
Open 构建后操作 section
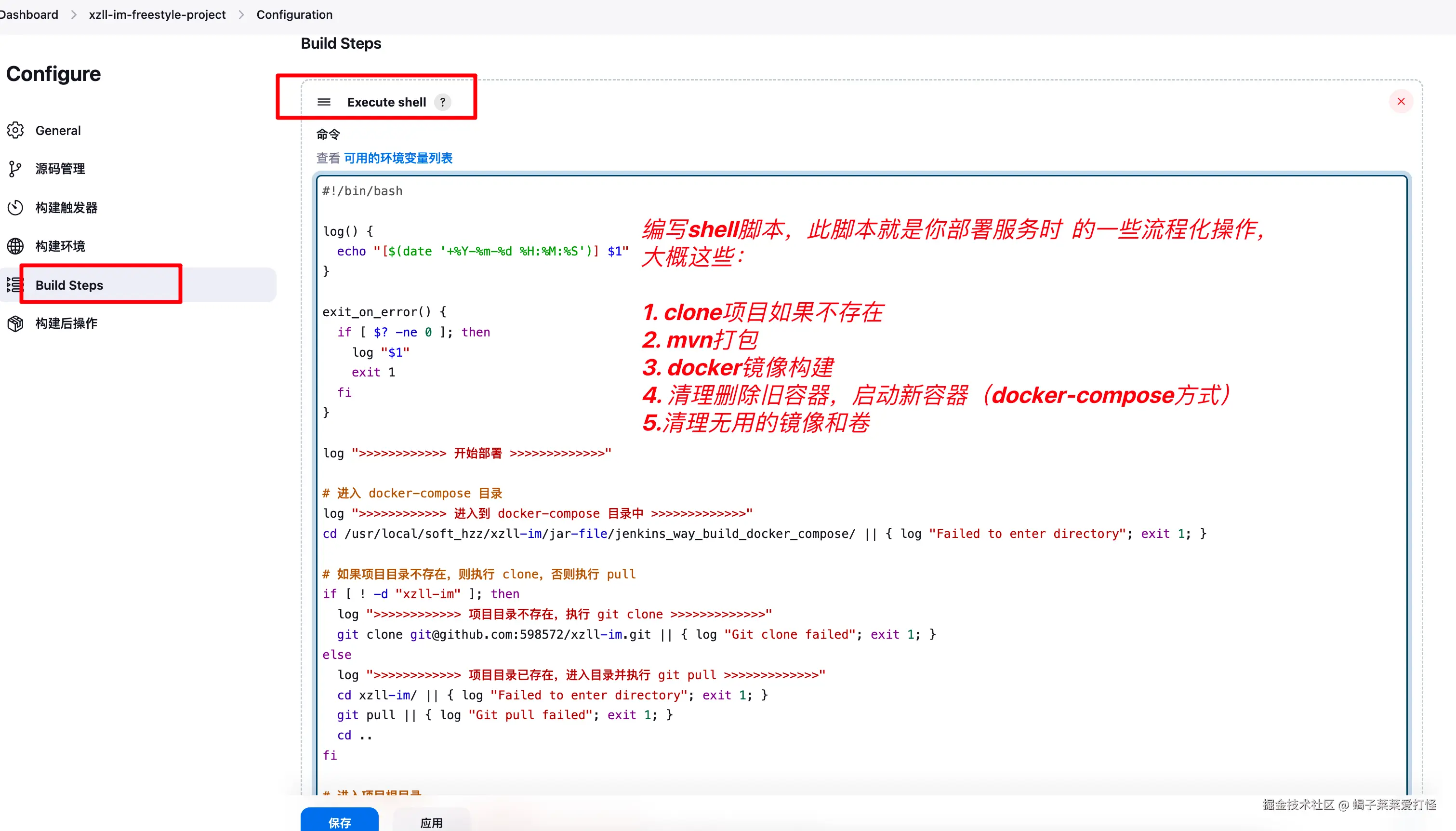pos(66,323)
